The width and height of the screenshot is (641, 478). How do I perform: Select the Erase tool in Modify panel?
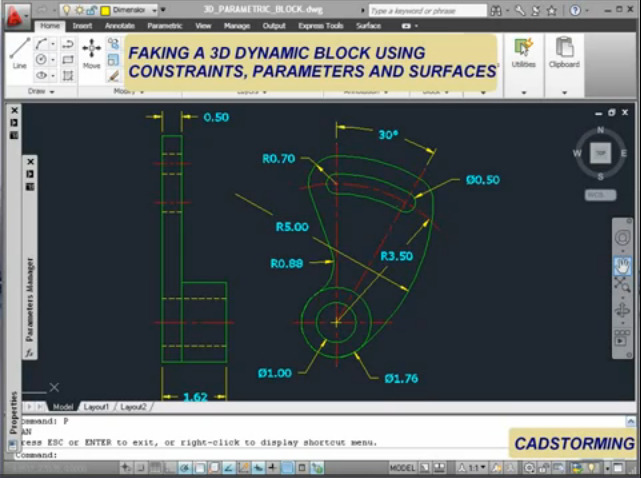[x=113, y=76]
